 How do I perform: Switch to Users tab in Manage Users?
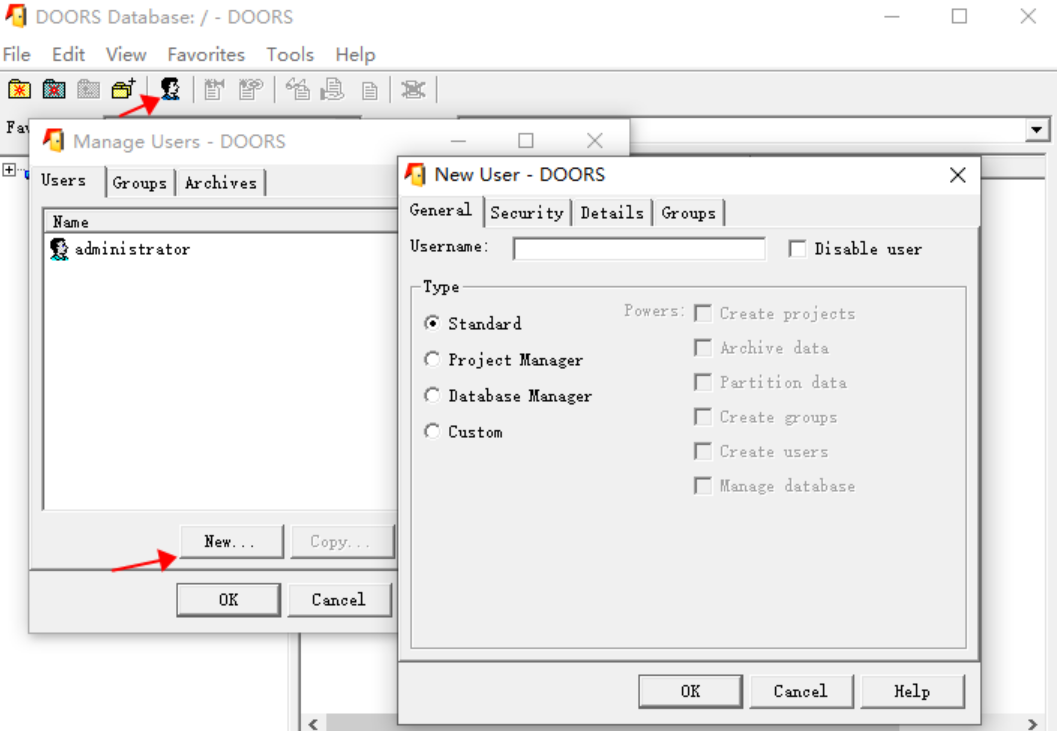pyautogui.click(x=64, y=181)
